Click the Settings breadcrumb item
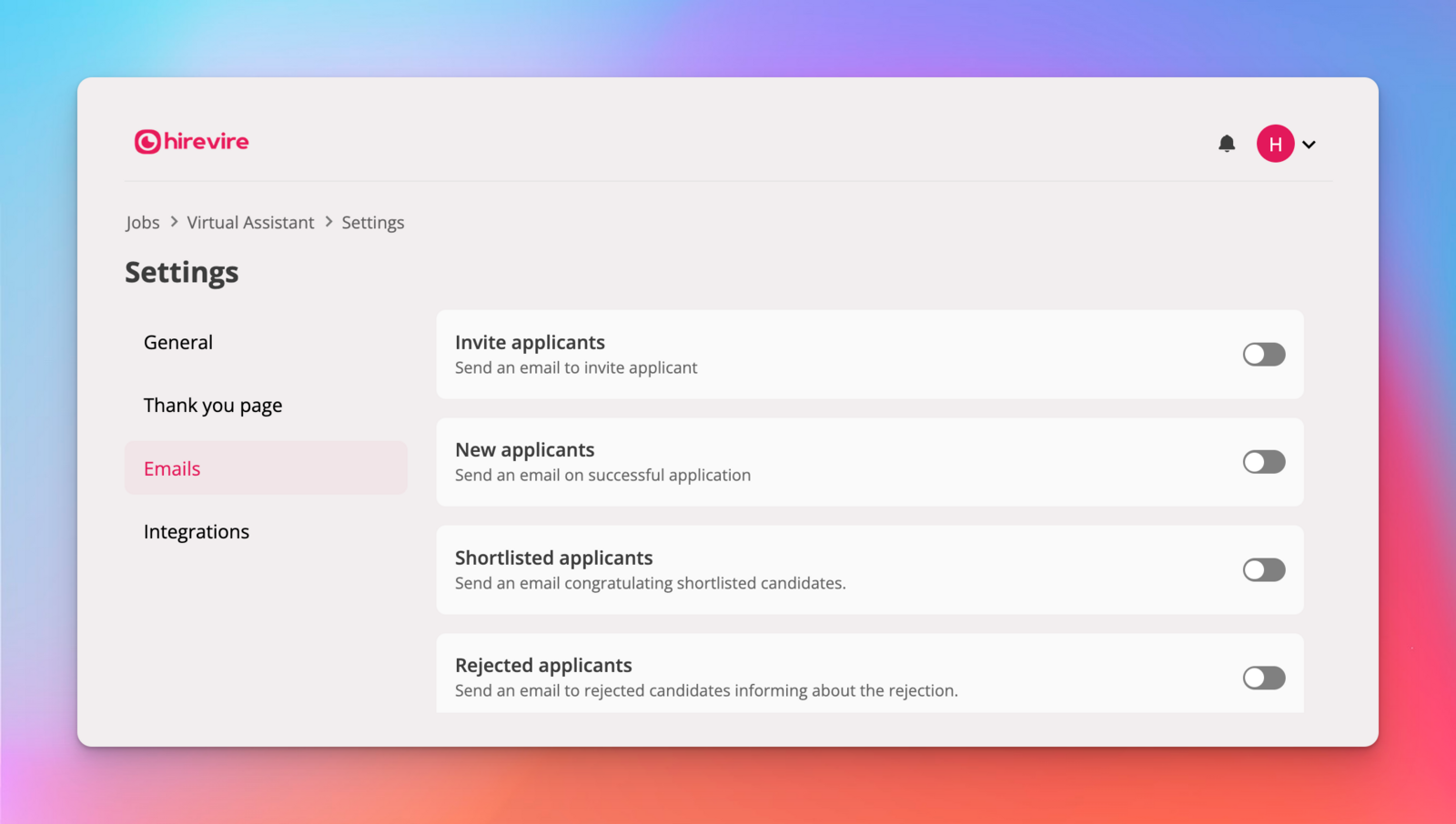This screenshot has height=824, width=1456. 372,223
